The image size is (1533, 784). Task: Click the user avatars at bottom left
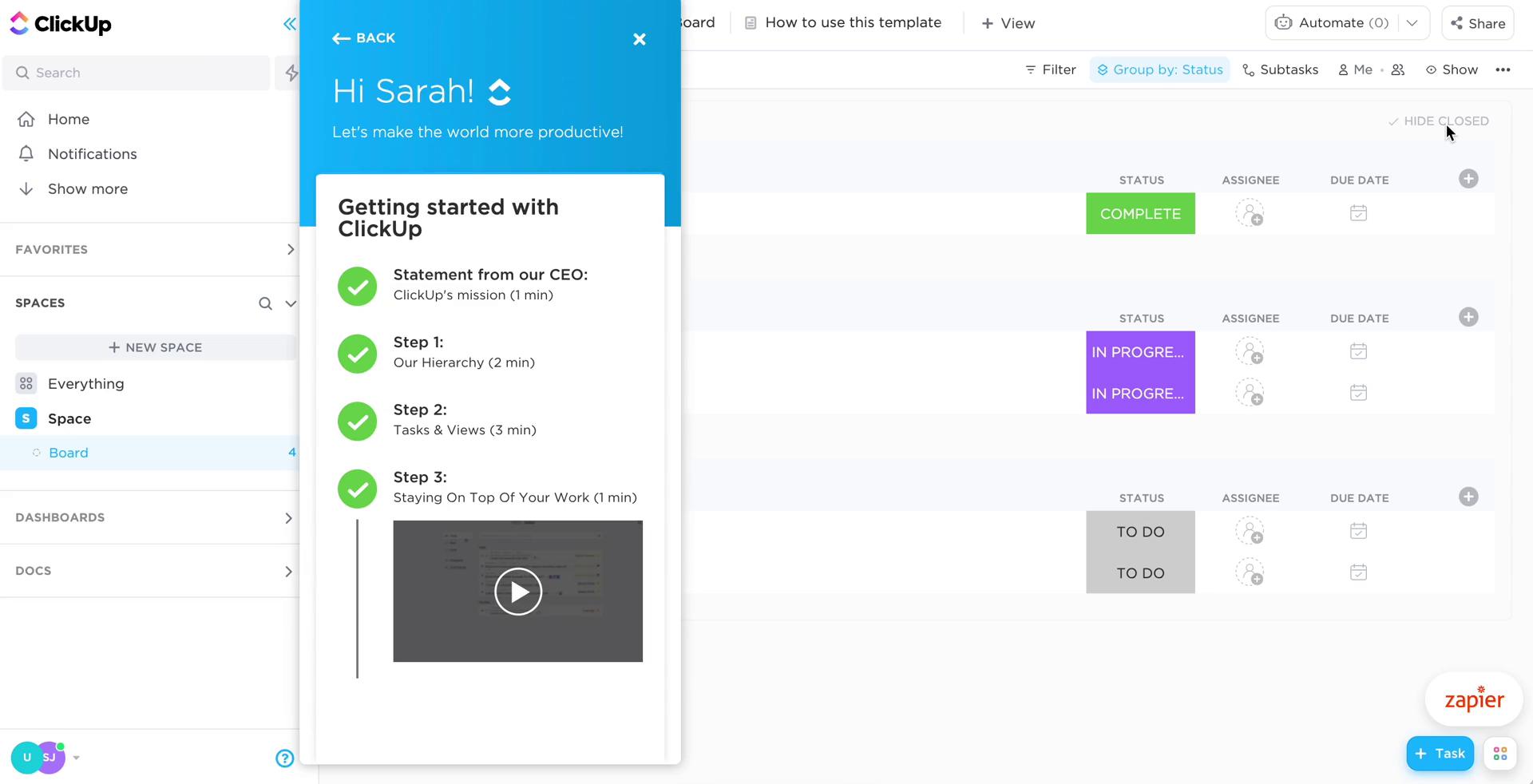(38, 758)
